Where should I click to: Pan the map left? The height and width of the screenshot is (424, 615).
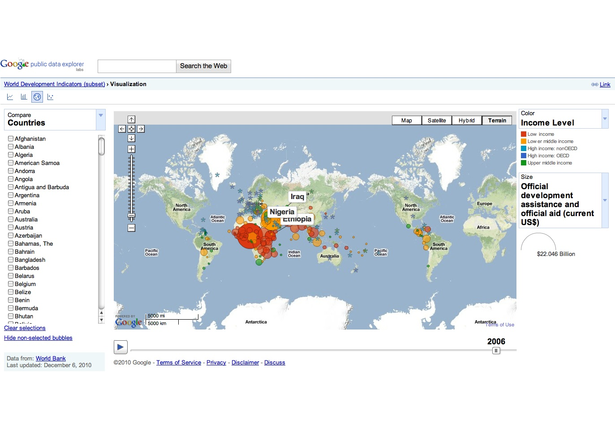point(122,129)
